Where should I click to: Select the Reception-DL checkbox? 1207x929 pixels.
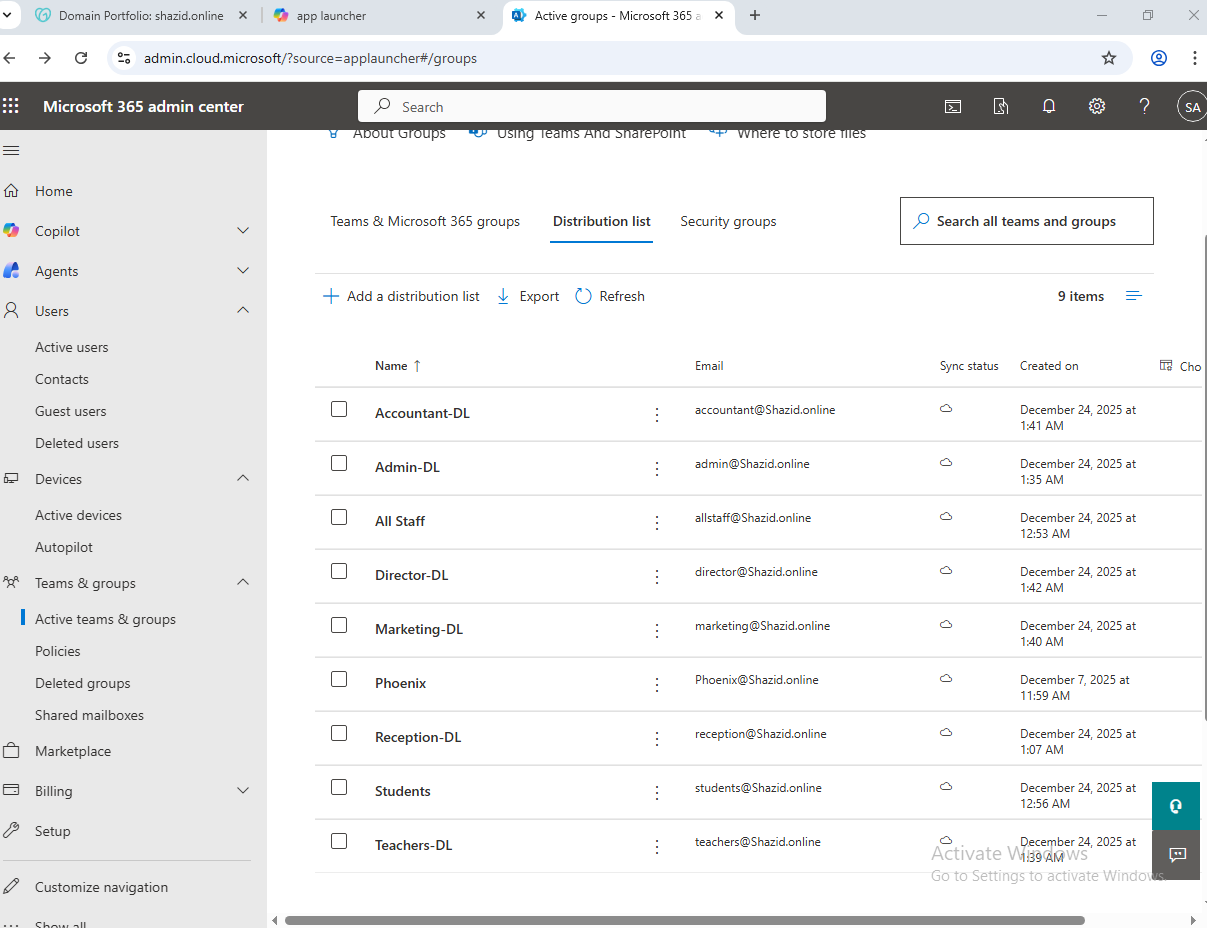coord(339,733)
